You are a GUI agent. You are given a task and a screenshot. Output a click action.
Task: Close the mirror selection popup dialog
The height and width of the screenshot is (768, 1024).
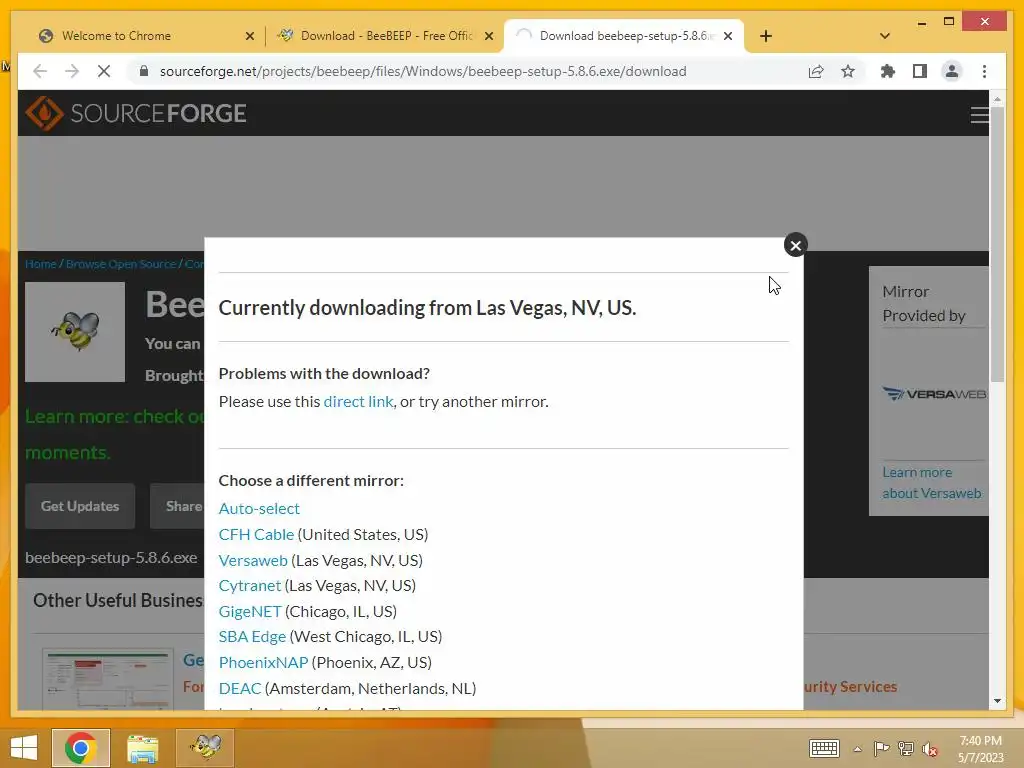[795, 246]
